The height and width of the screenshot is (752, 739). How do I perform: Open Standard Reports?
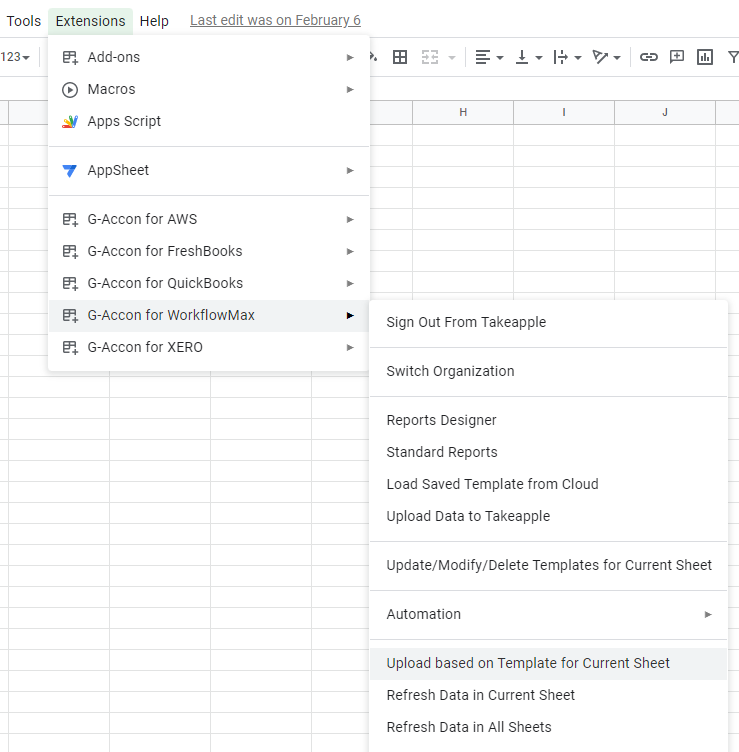pos(549,452)
